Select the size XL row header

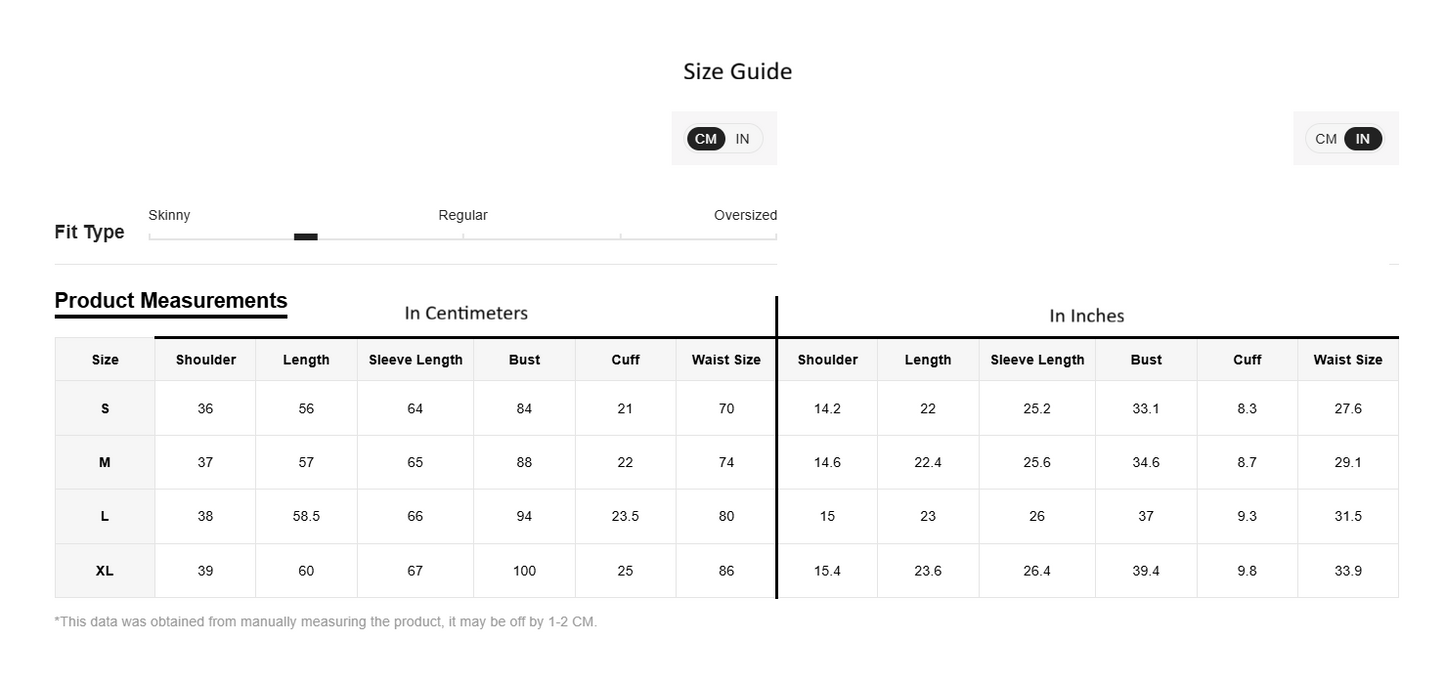tap(105, 571)
